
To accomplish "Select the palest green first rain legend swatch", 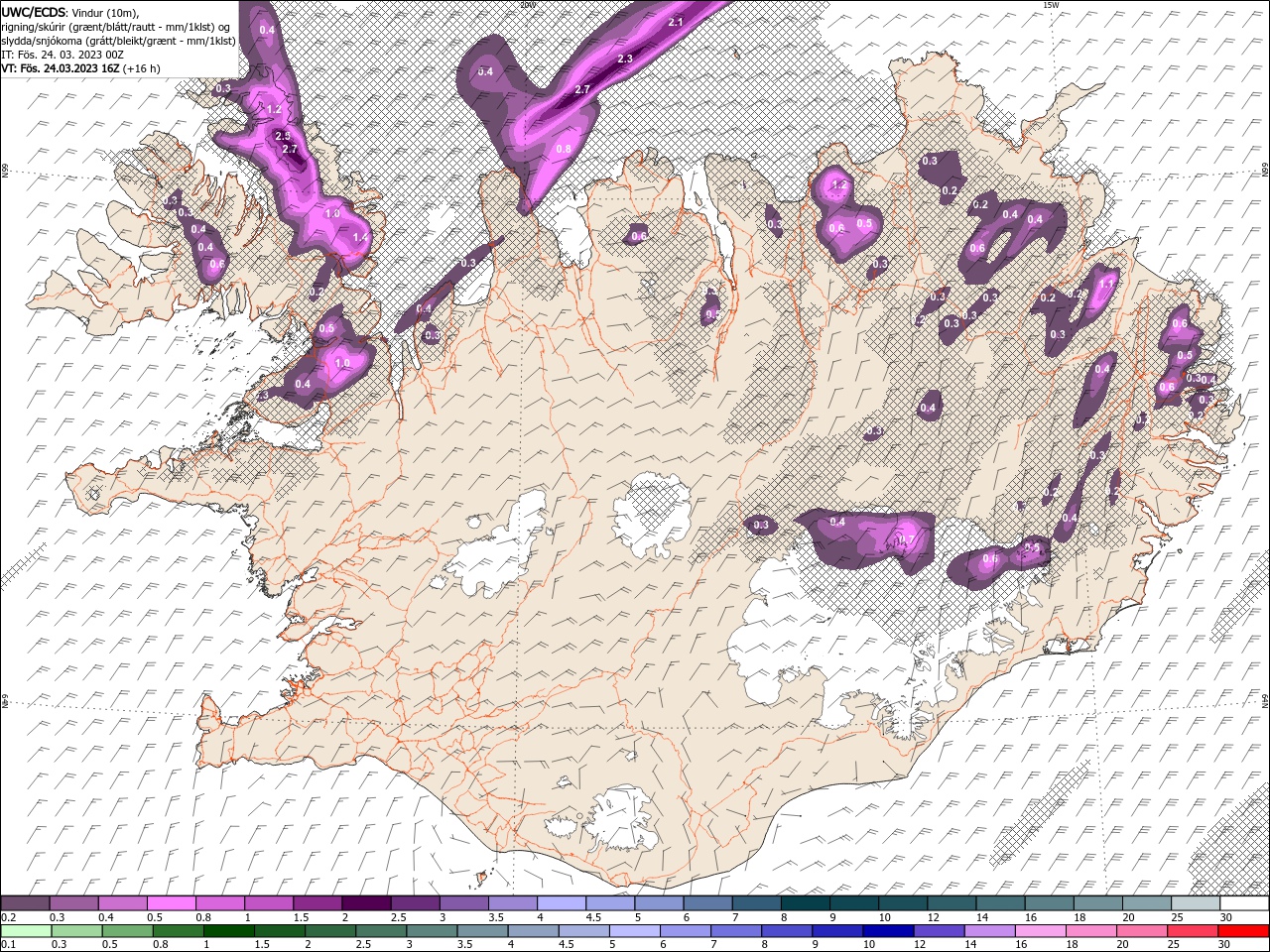I will (25, 931).
